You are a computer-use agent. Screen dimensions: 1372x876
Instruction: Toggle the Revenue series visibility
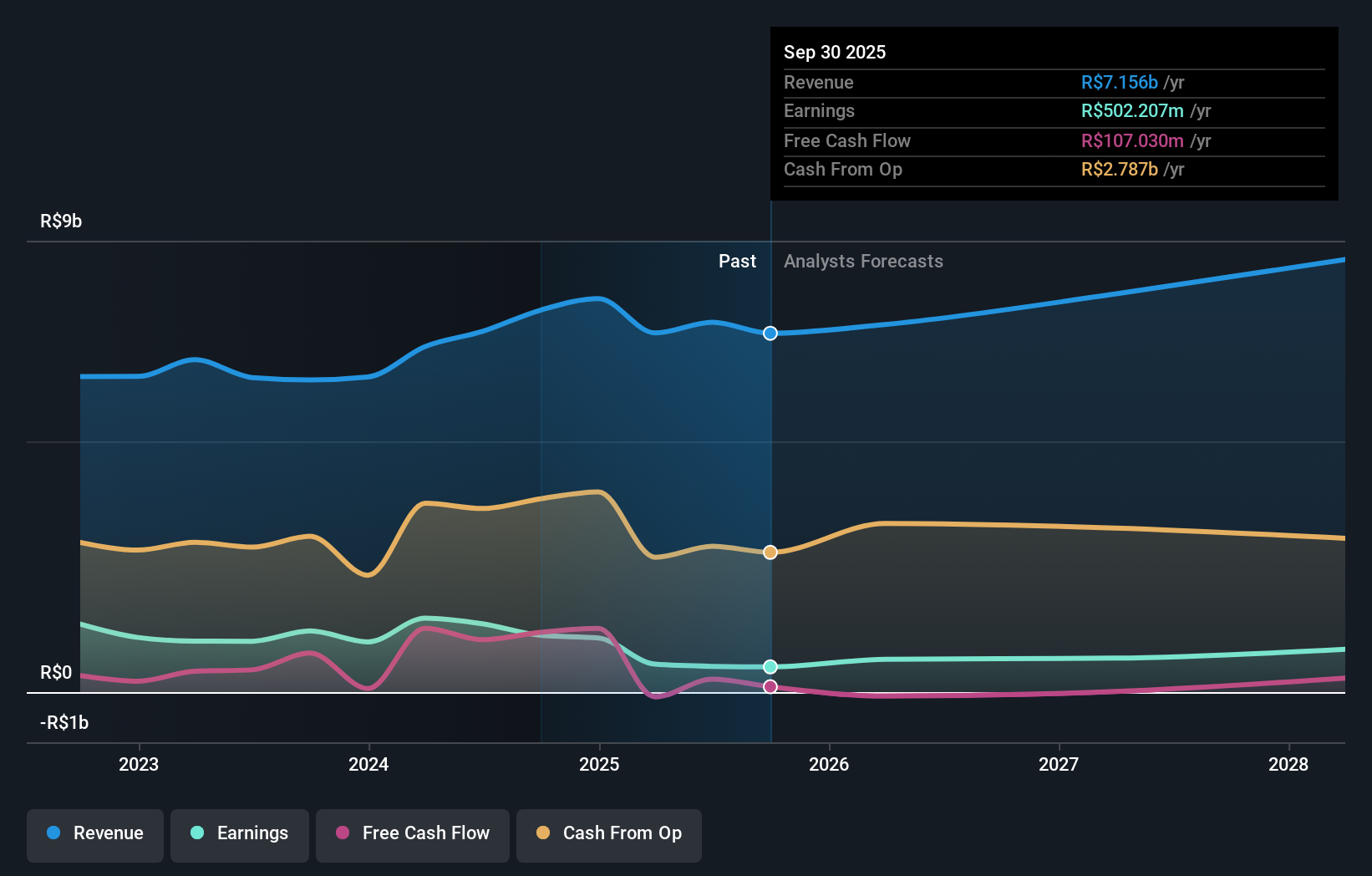(x=94, y=835)
